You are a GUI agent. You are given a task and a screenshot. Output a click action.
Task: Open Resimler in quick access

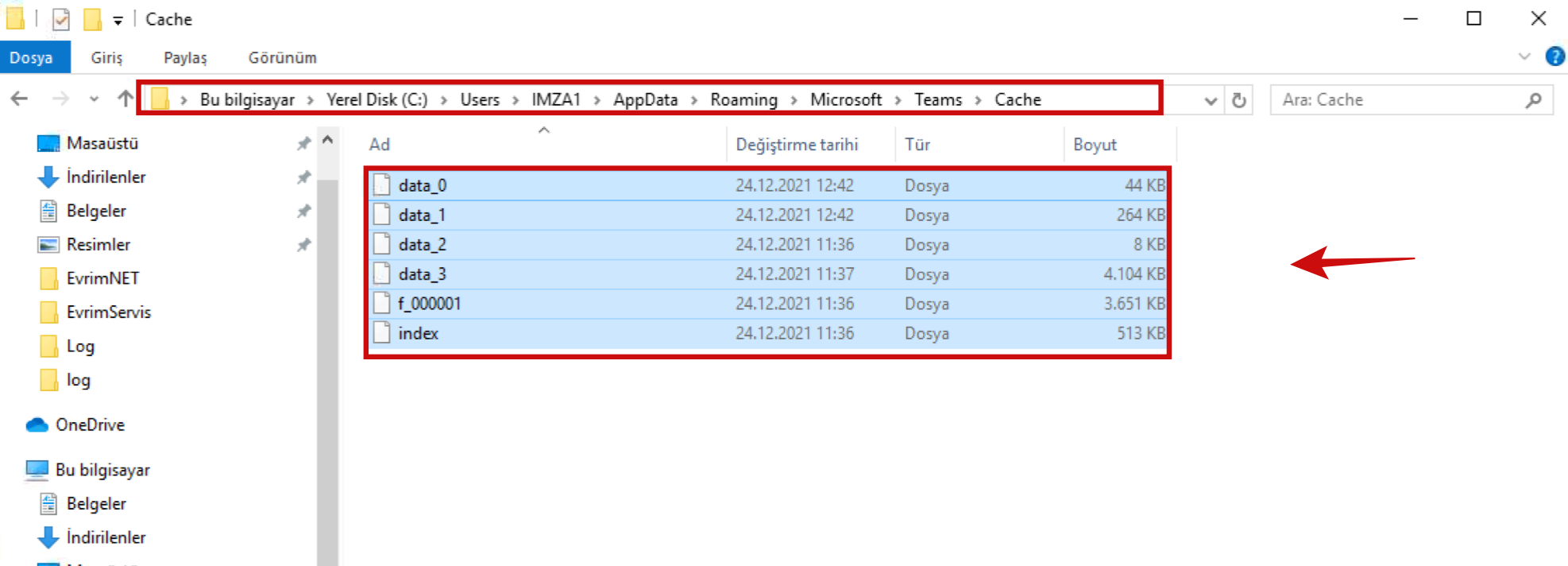pos(98,245)
